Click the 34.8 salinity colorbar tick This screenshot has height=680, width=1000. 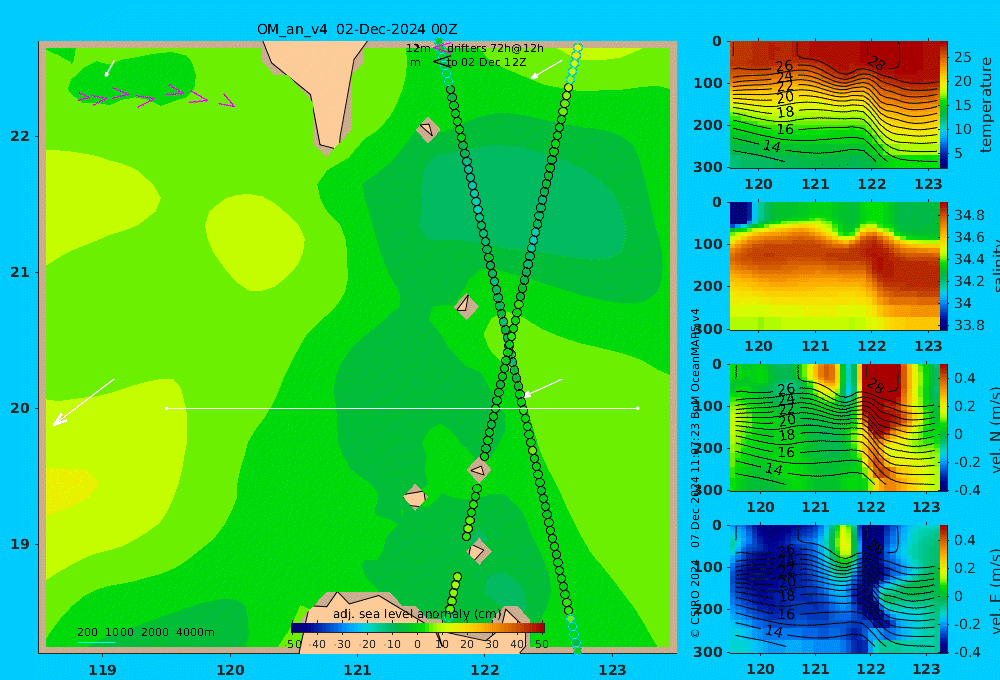[x=969, y=215]
